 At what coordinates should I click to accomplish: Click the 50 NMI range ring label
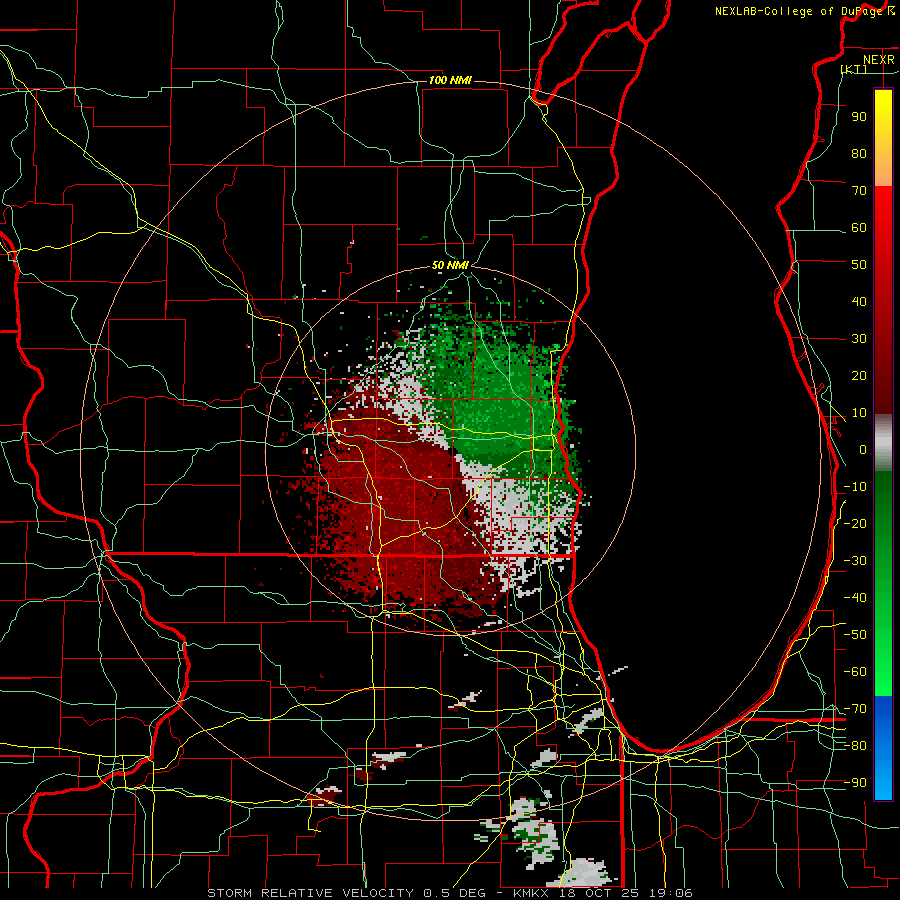450,265
